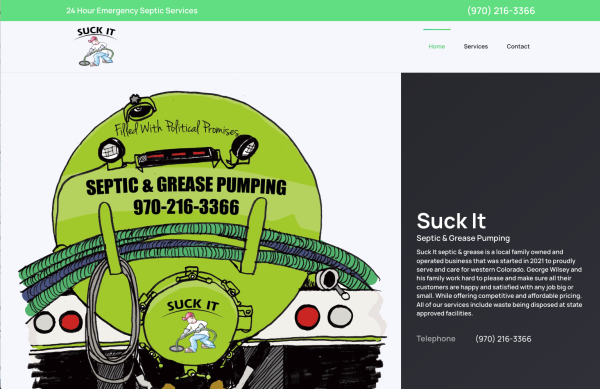Click the company description paragraph
Screen dimensions: 600x389
coord(499,283)
